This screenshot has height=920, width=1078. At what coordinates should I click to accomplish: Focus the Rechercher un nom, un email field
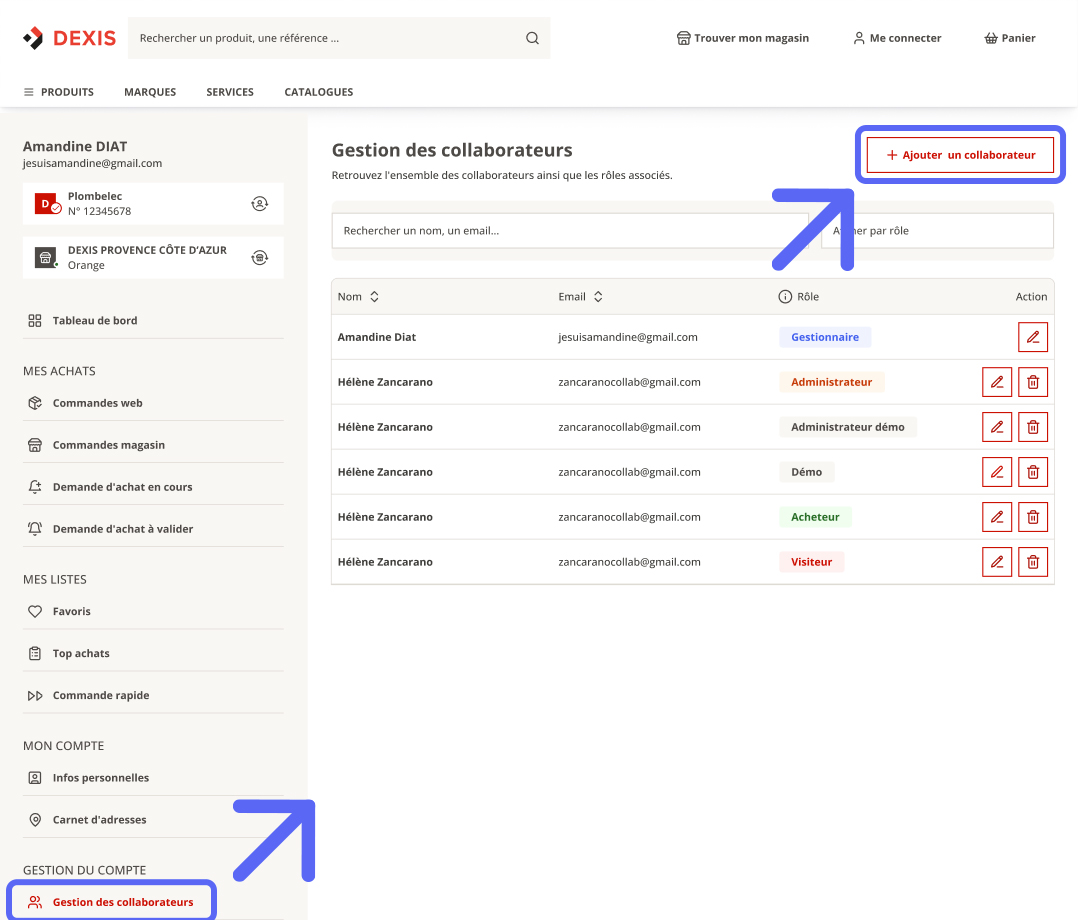[570, 230]
